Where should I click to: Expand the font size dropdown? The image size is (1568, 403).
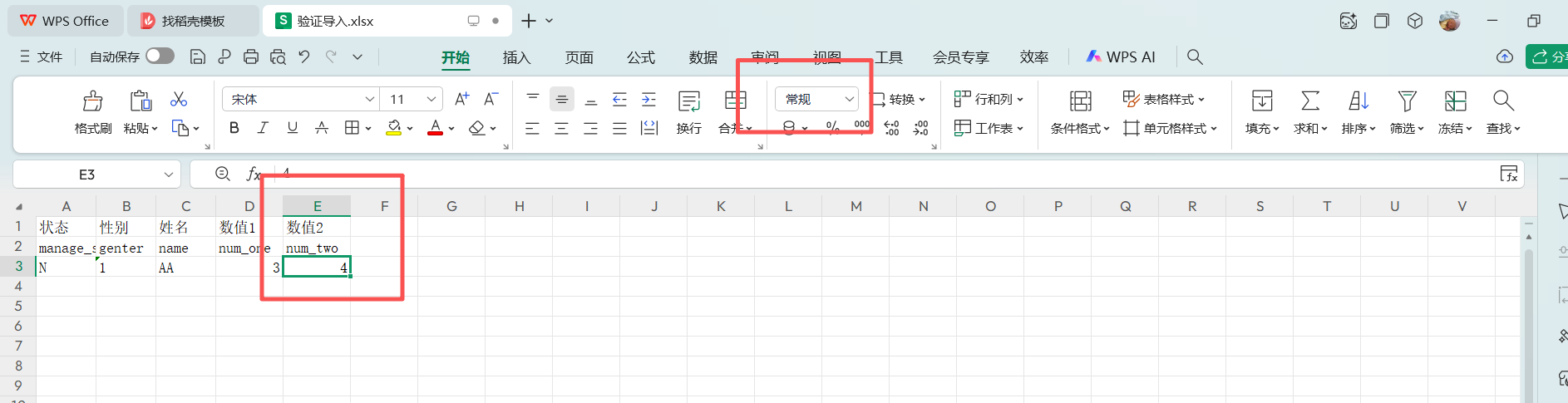431,100
